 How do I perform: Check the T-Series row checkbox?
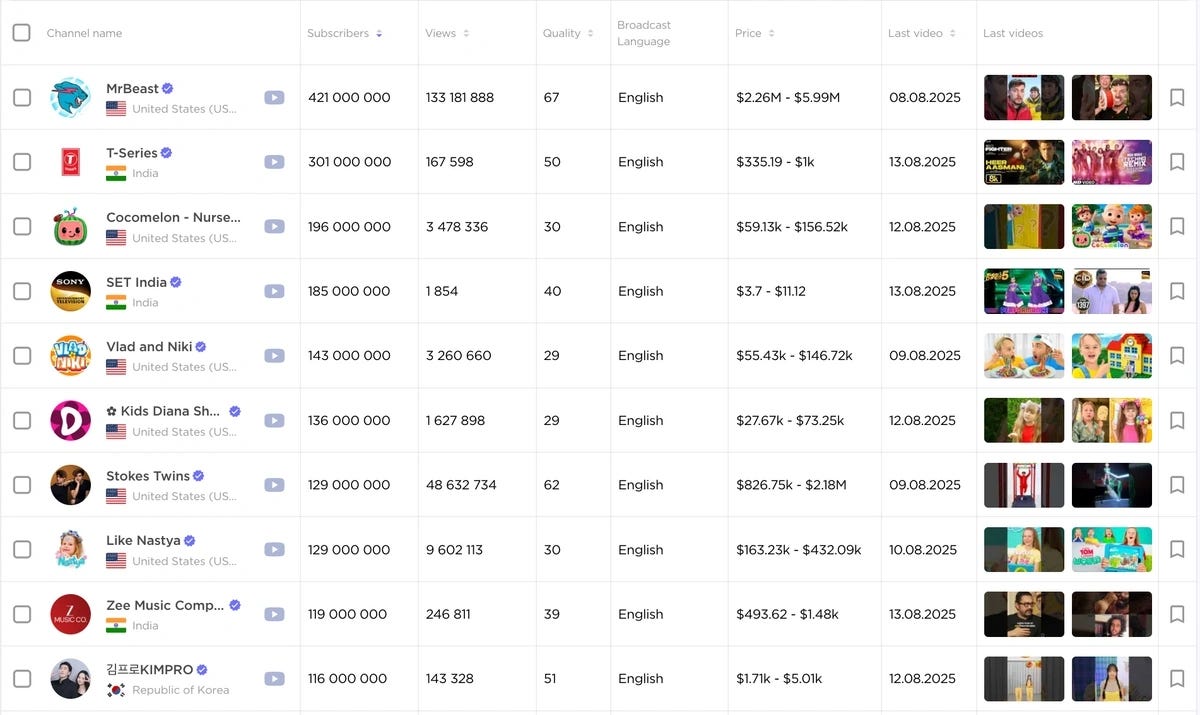(21, 162)
